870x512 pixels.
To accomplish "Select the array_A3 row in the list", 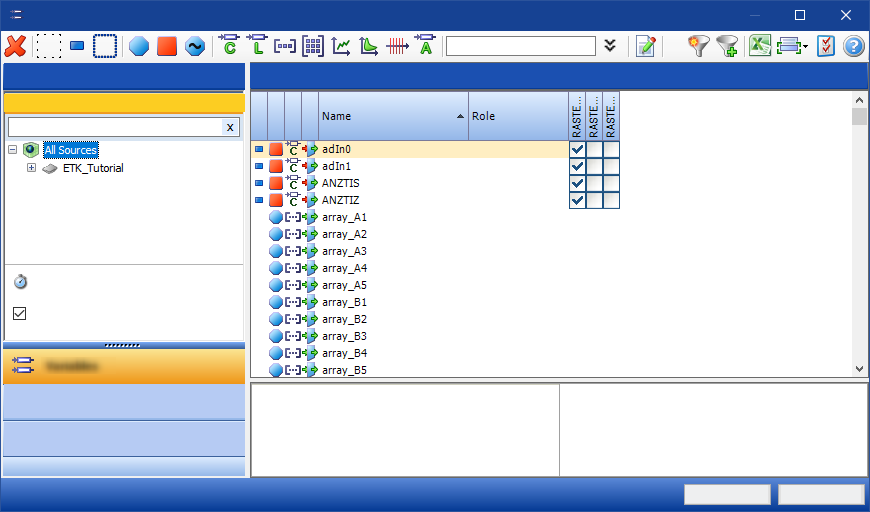I will pyautogui.click(x=344, y=251).
